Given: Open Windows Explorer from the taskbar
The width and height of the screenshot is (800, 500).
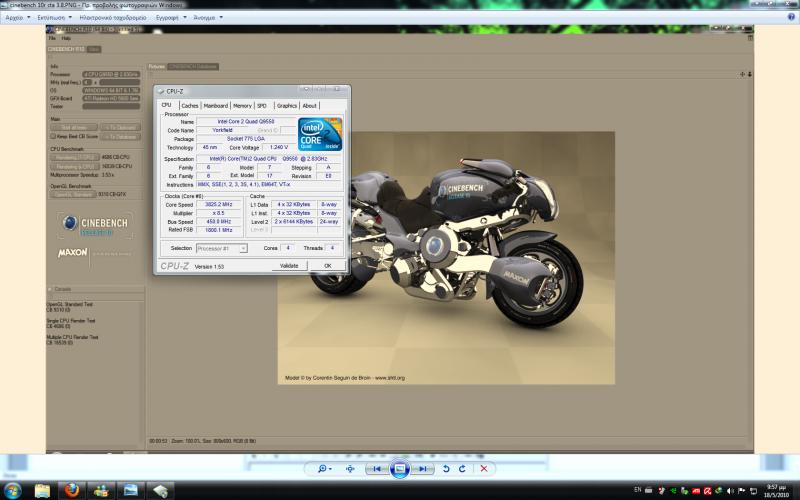Looking at the screenshot, I should point(43,490).
